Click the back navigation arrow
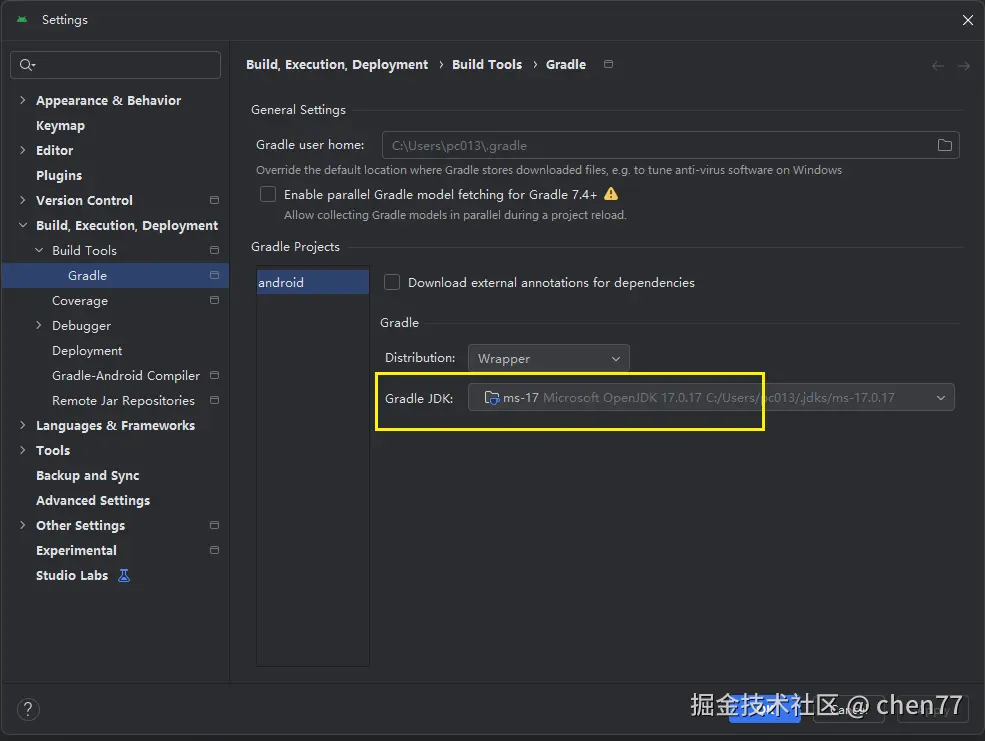 [938, 66]
